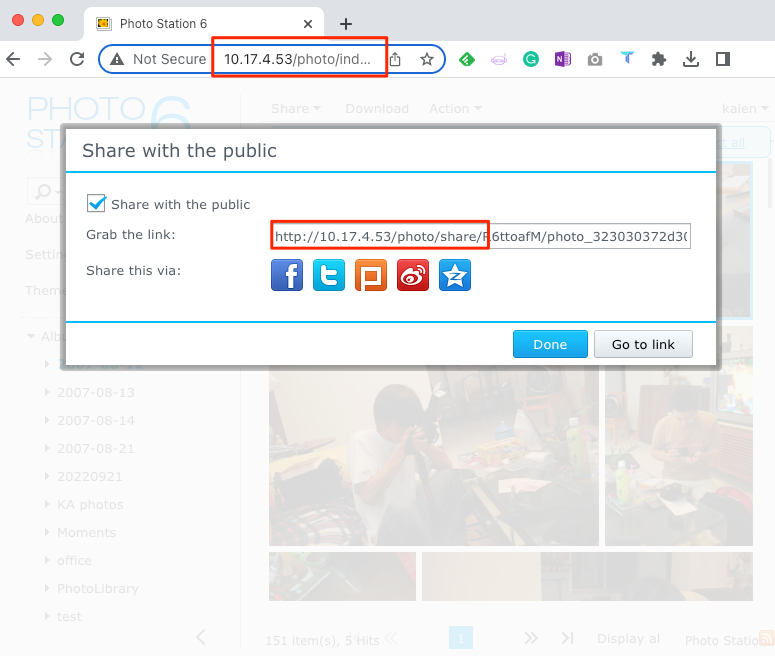Open browser downloads
Image resolution: width=775 pixels, height=656 pixels.
(690, 59)
